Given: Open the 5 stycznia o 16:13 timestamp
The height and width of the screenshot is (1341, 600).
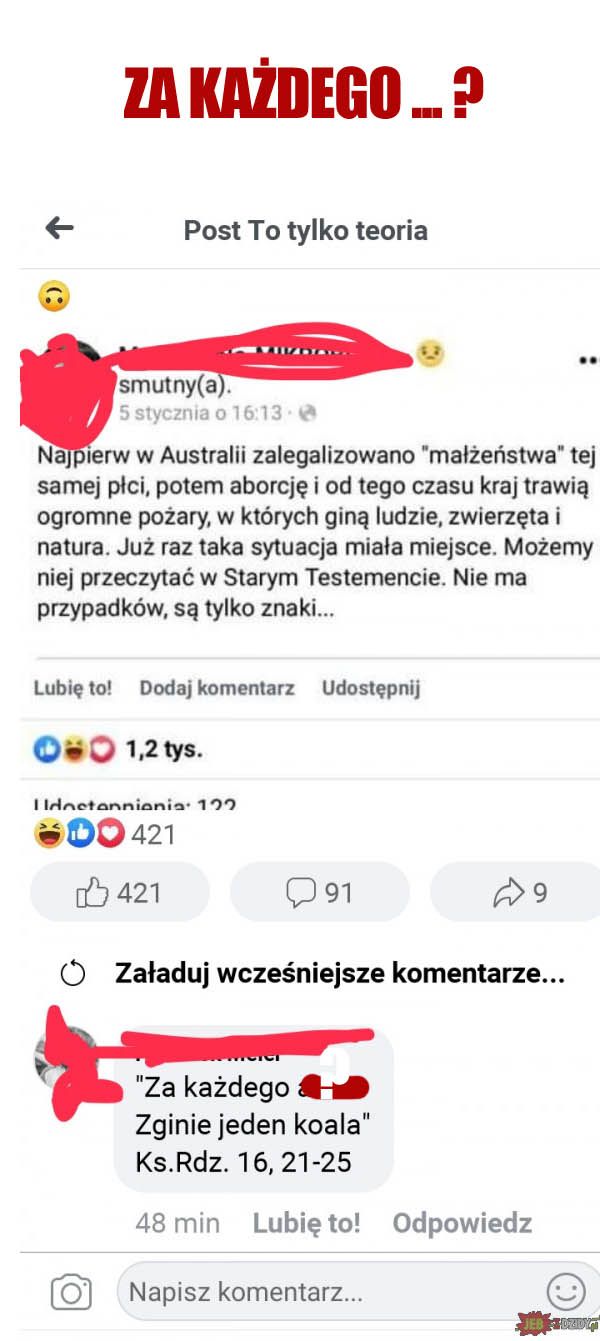Looking at the screenshot, I should [198, 413].
